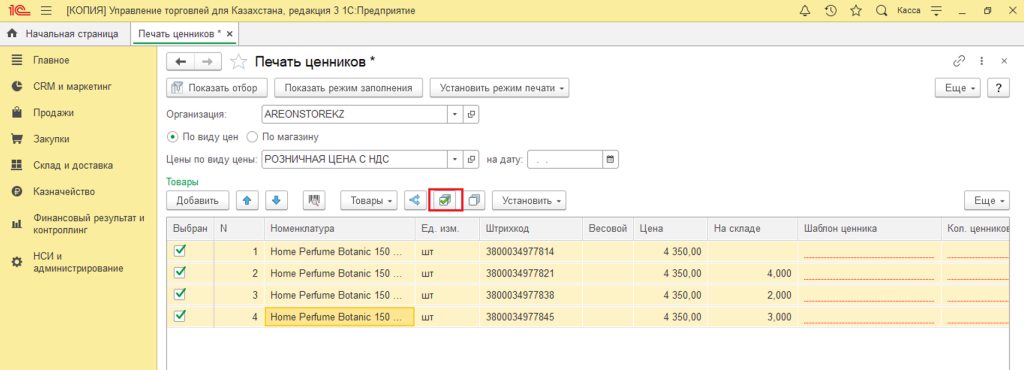
Task: Expand the Товары dropdown button
Action: click(369, 201)
